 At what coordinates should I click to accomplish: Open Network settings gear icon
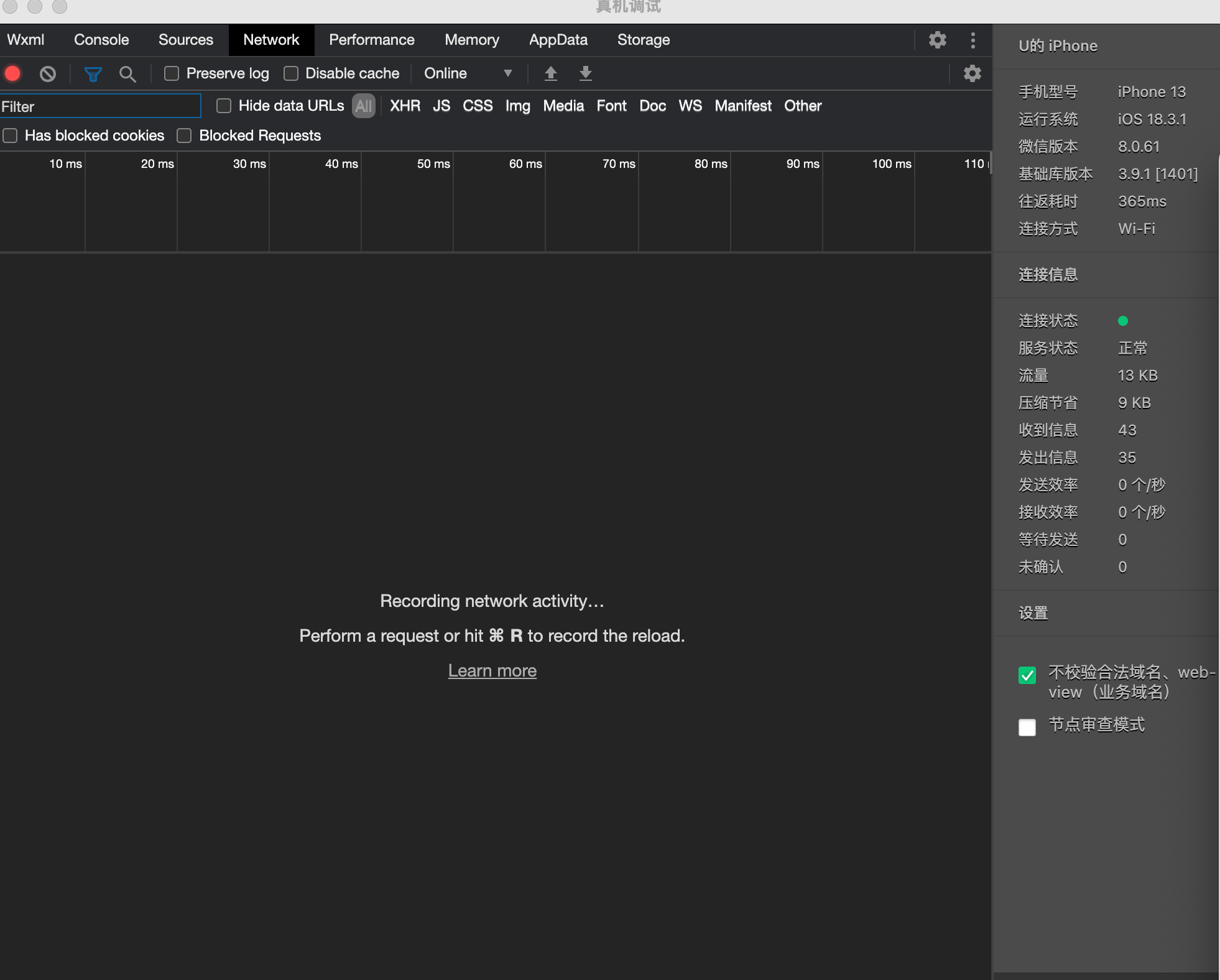point(972,73)
